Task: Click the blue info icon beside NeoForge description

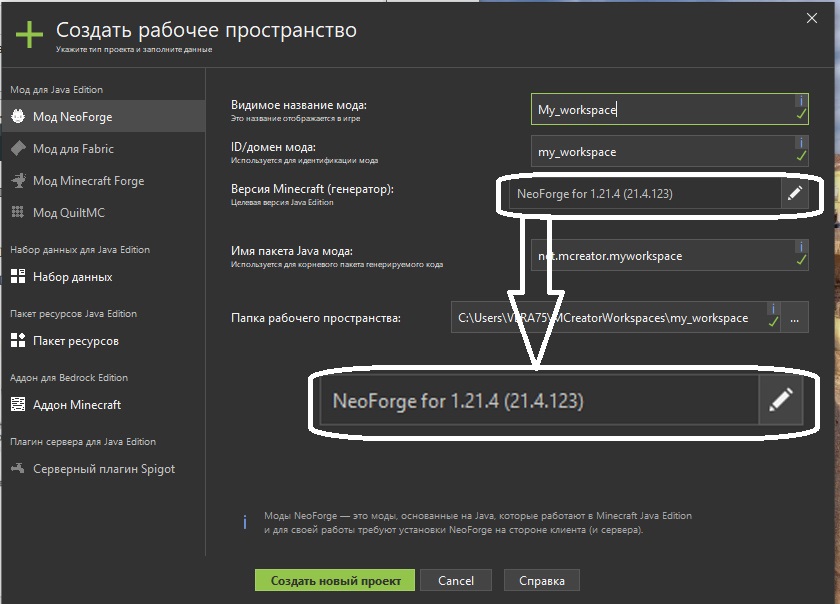Action: (x=245, y=522)
